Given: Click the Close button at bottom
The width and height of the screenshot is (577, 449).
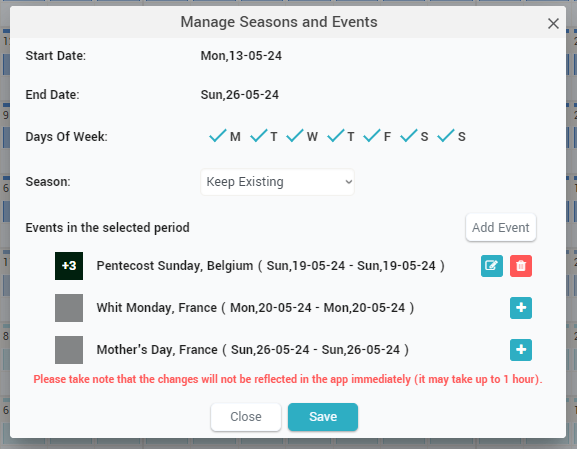Looking at the screenshot, I should pyautogui.click(x=246, y=417).
